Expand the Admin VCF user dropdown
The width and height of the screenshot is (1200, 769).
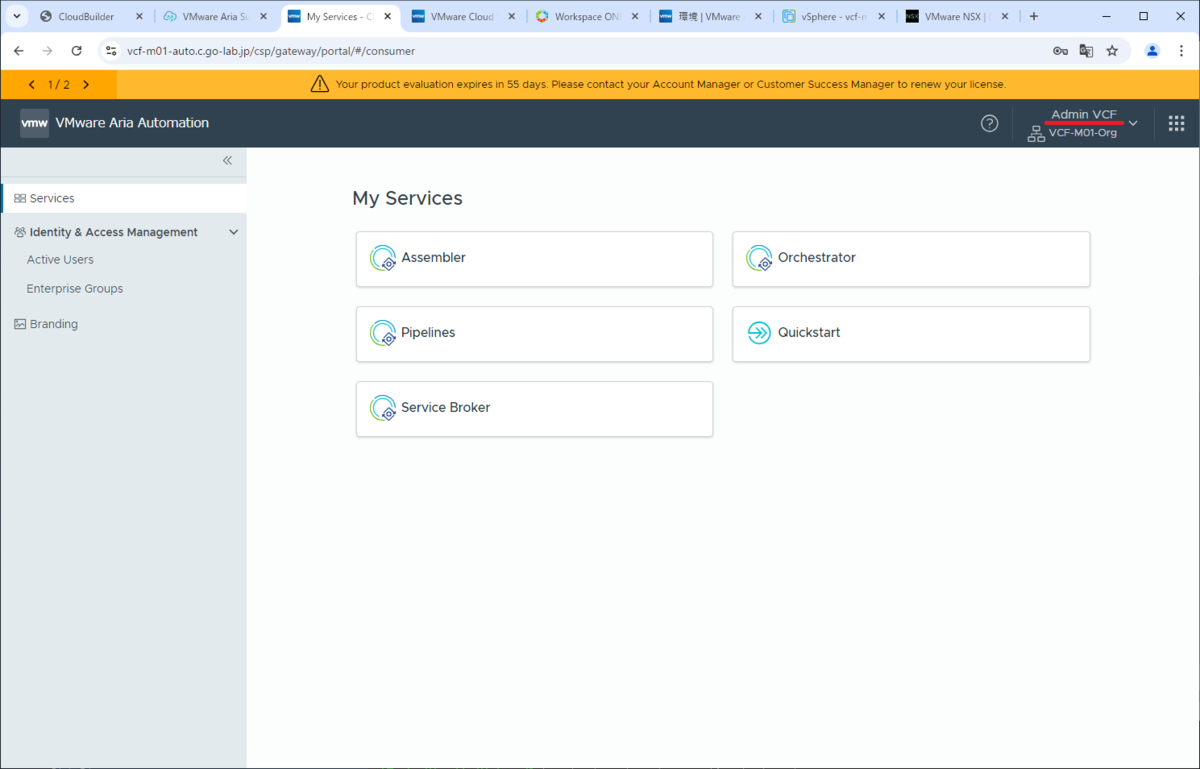pyautogui.click(x=1133, y=123)
